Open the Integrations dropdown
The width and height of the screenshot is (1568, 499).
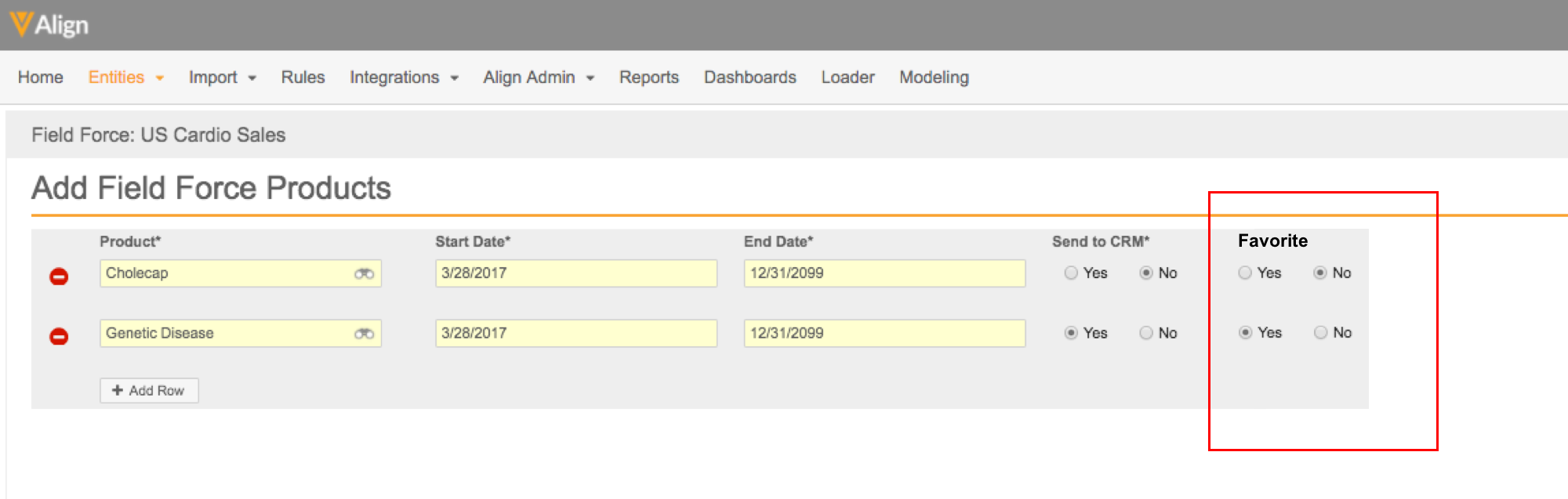point(403,78)
